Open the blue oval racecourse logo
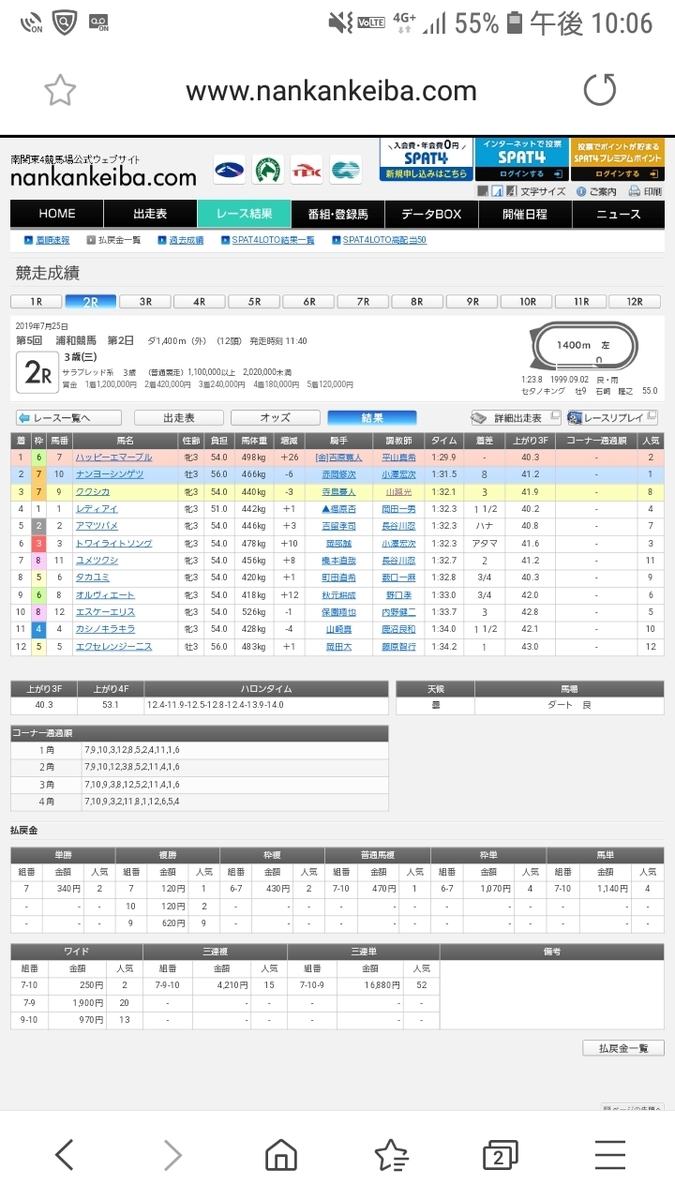Viewport: 675px width, 1200px height. [228, 170]
